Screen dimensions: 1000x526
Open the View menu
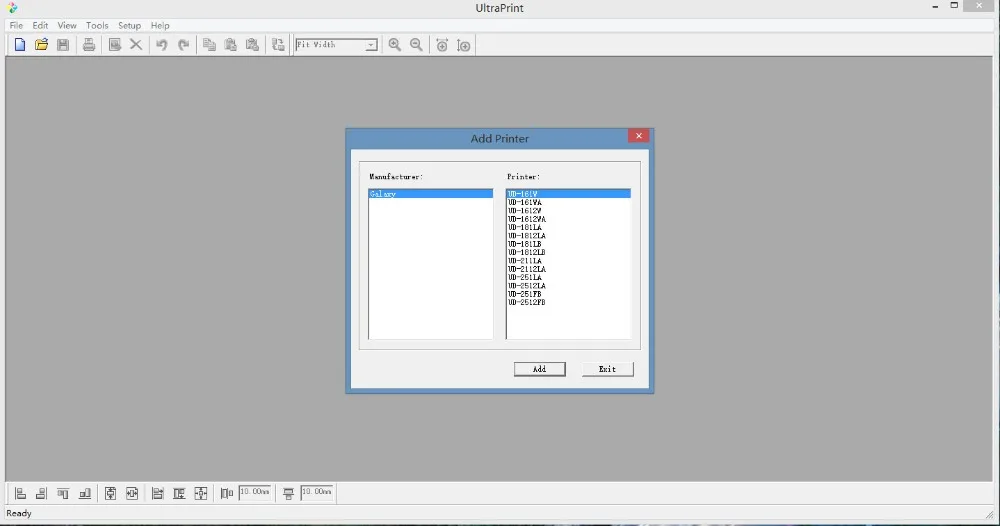(67, 26)
